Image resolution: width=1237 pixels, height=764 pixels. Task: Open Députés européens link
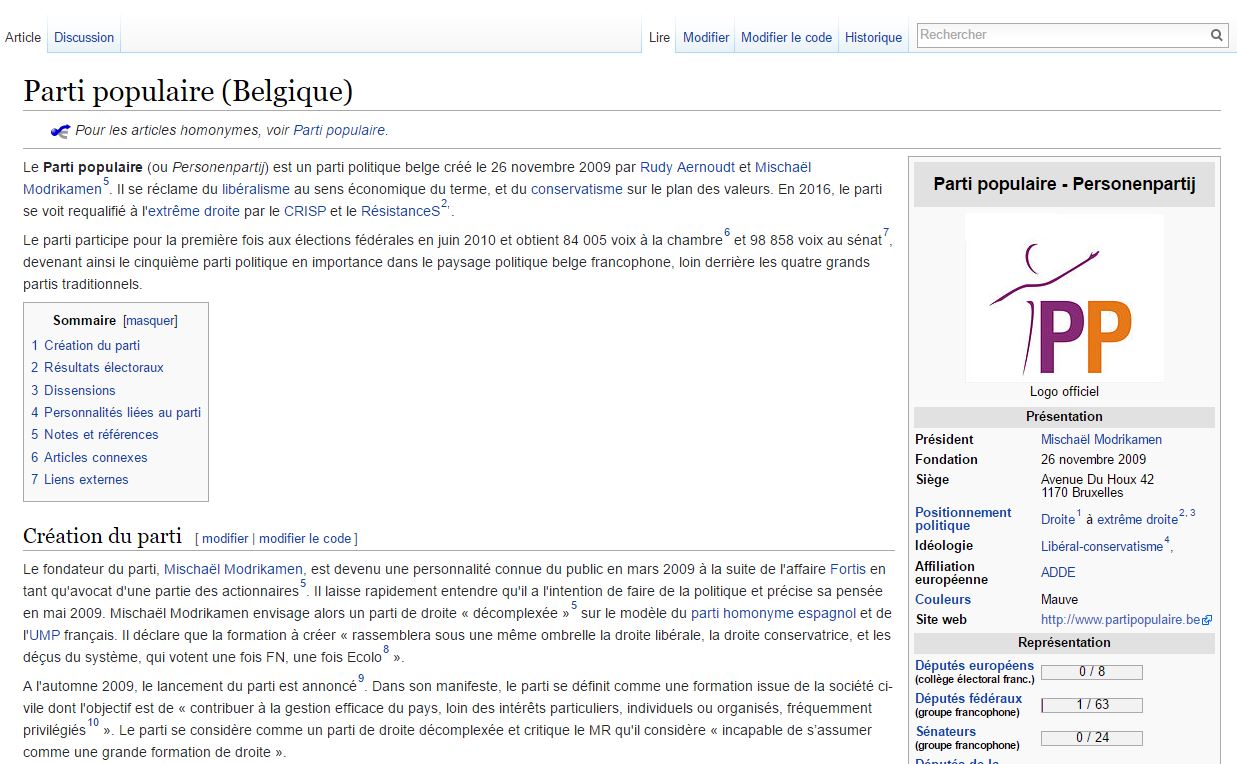(x=975, y=666)
